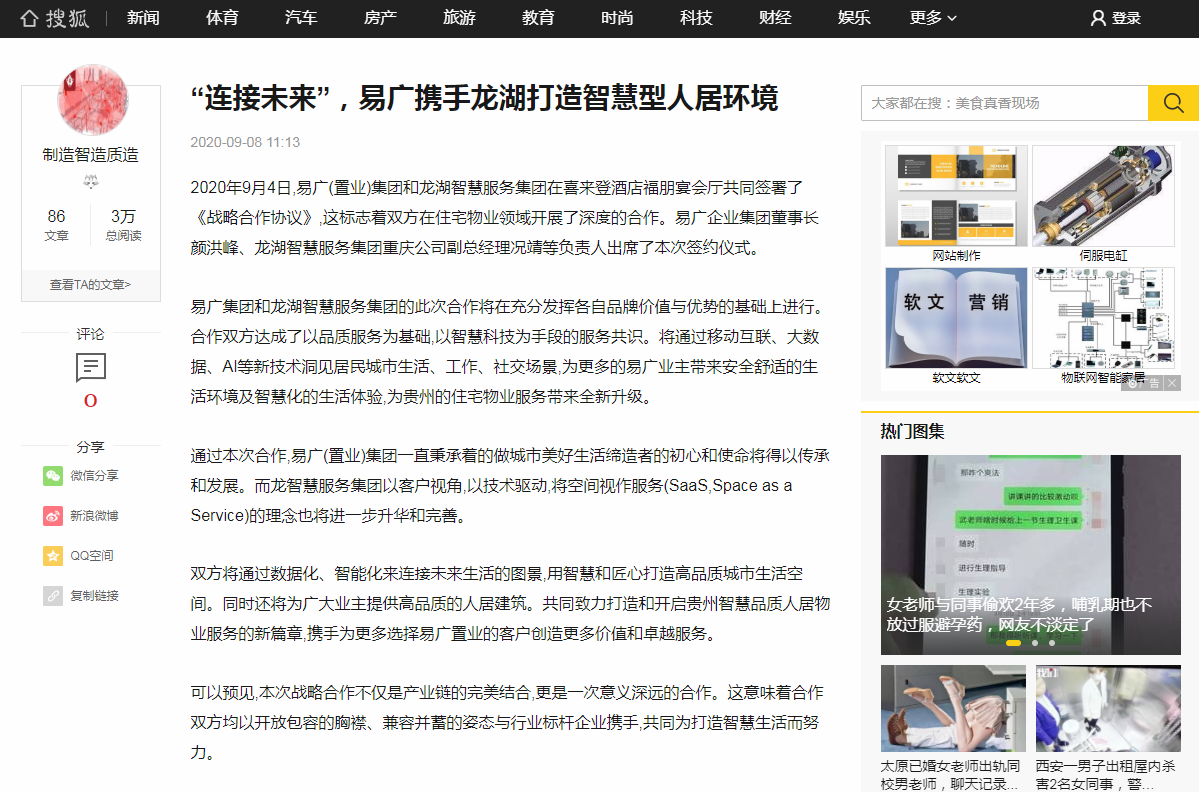
Task: Click the author's 86 文章 count
Action: point(57,226)
